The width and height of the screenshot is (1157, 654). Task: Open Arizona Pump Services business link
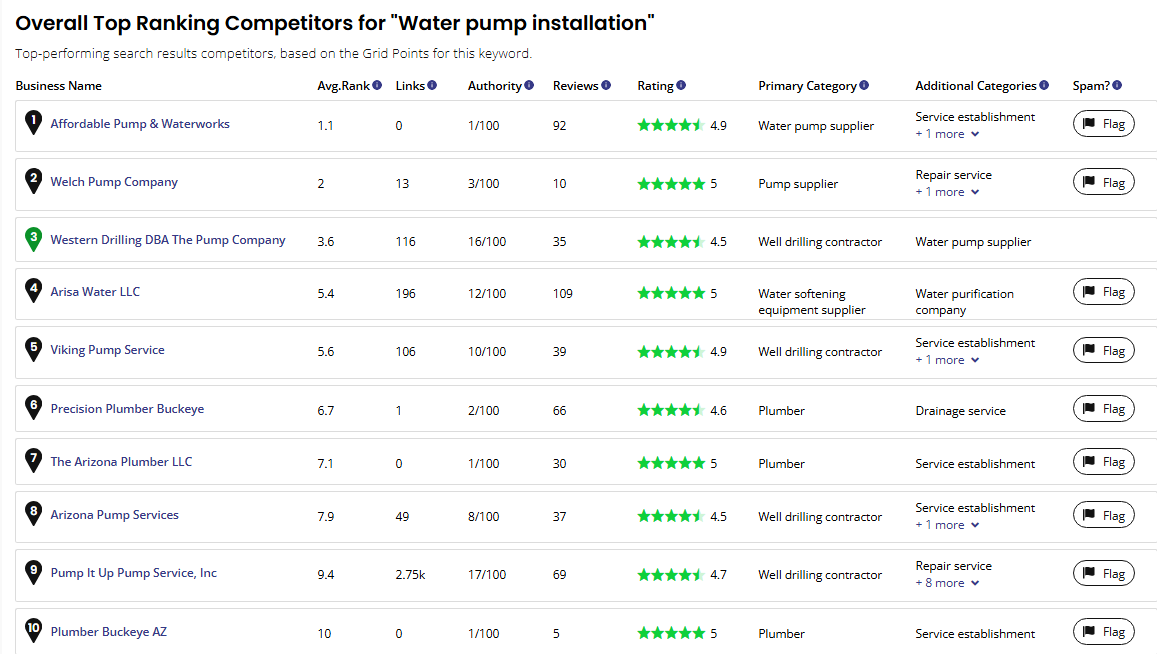[x=114, y=515]
